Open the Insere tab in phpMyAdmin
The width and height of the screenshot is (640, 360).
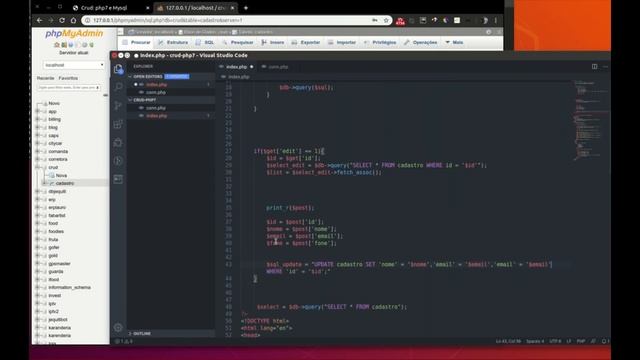click(x=273, y=42)
